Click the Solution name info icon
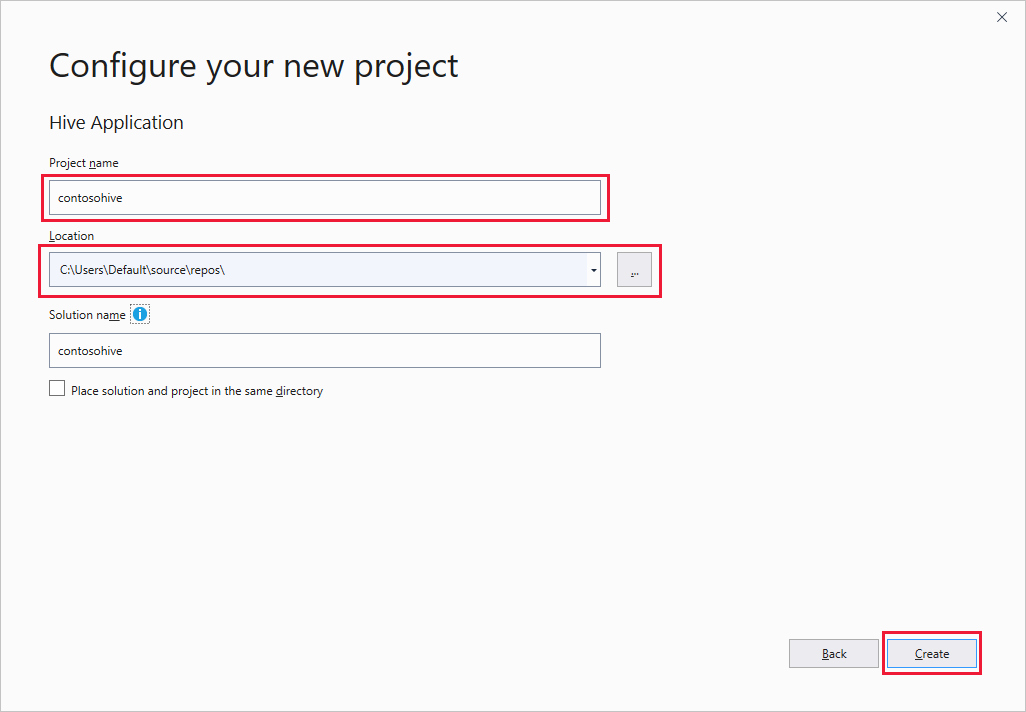Viewport: 1026px width, 712px height. coord(139,313)
